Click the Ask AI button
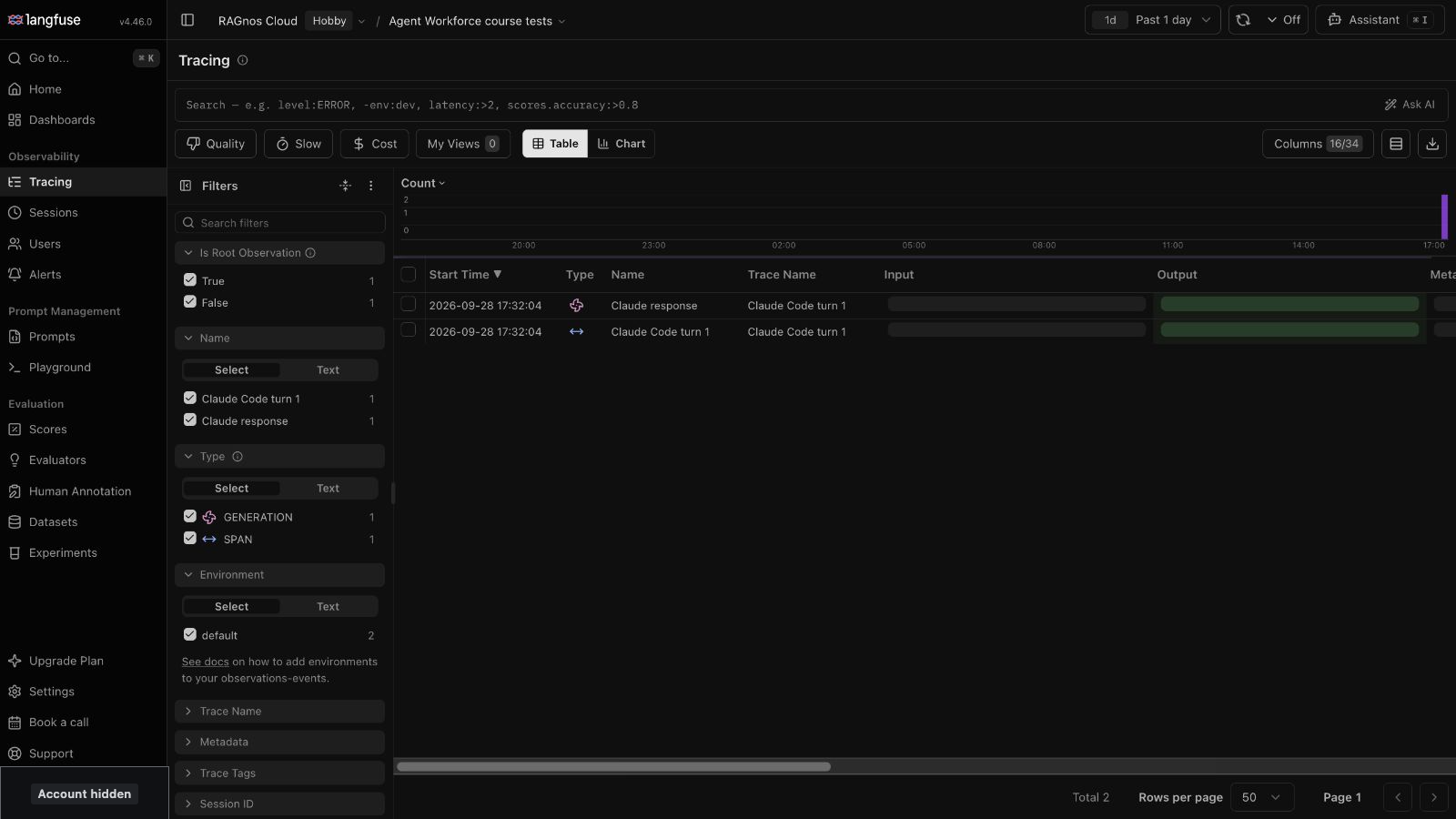 click(1410, 105)
